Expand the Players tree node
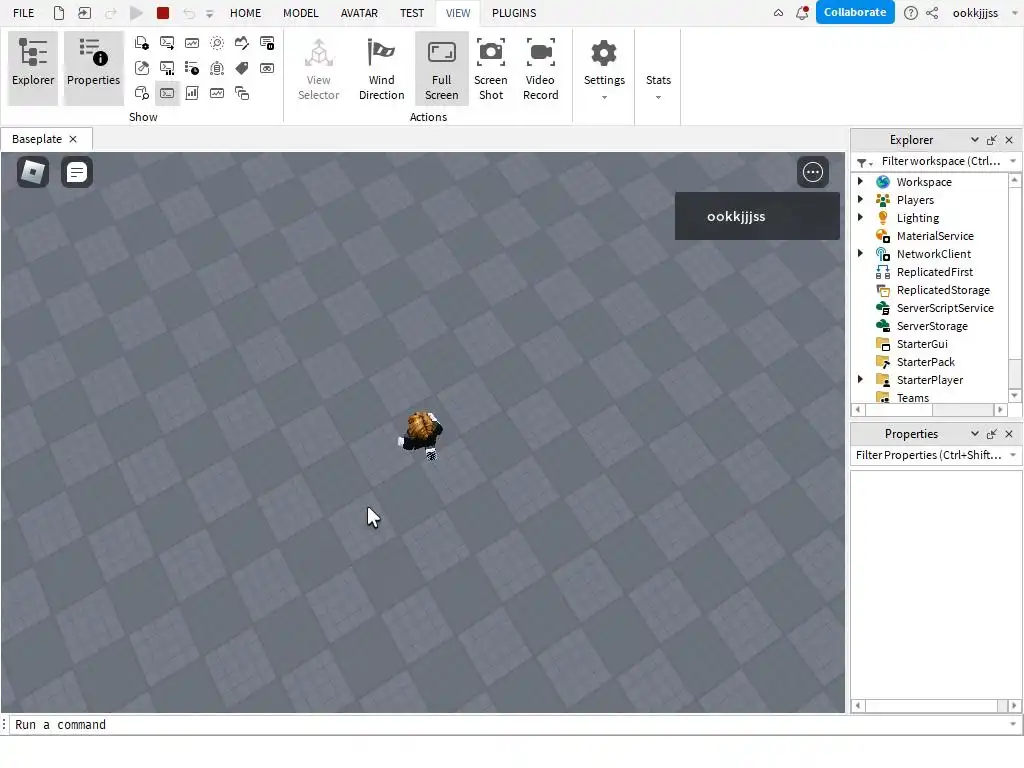 [860, 199]
